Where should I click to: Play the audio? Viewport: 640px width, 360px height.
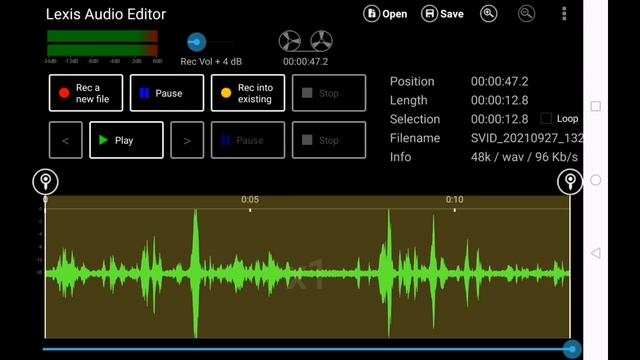[126, 140]
